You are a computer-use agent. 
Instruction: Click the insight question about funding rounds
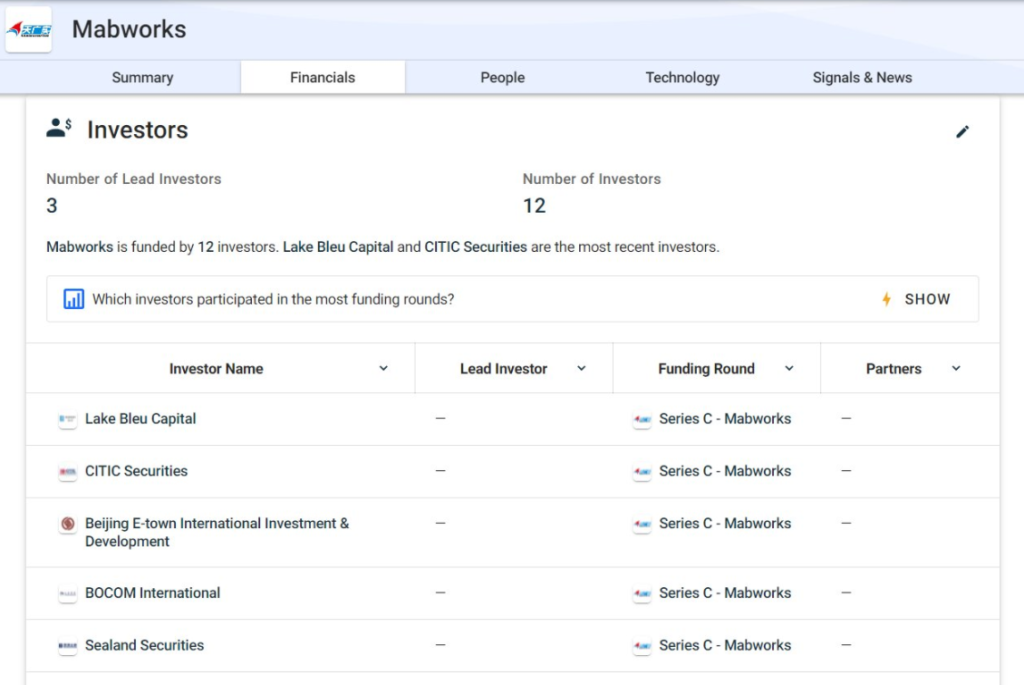[273, 299]
